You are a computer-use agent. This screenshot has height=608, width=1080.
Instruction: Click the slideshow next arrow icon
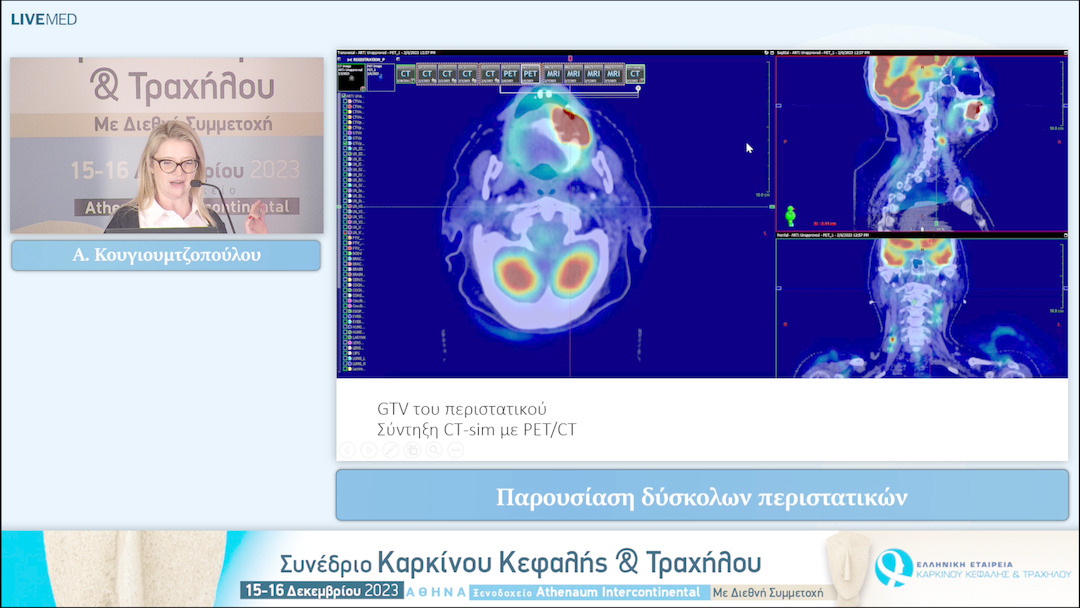tap(368, 450)
